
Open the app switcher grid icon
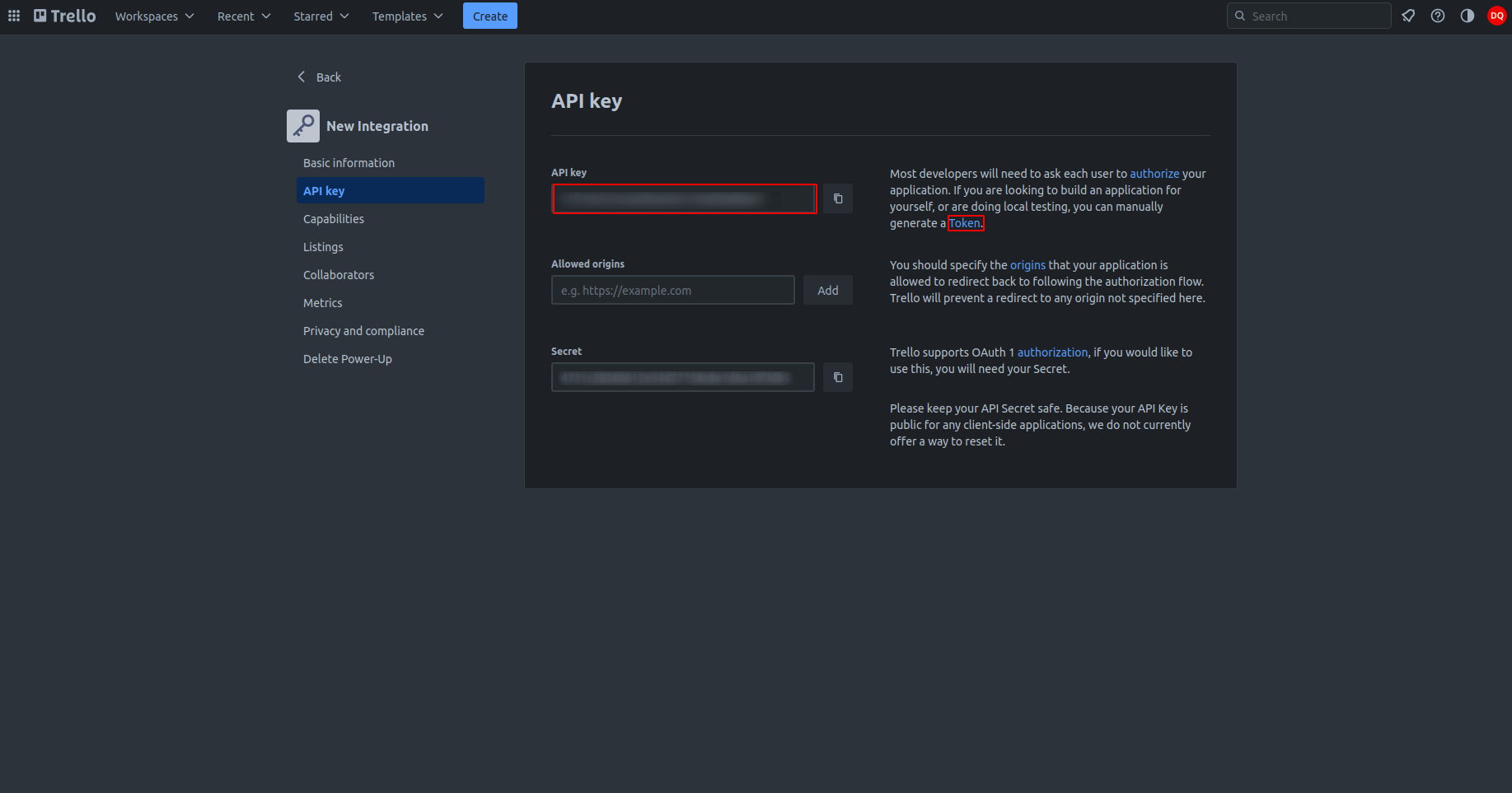[x=14, y=16]
